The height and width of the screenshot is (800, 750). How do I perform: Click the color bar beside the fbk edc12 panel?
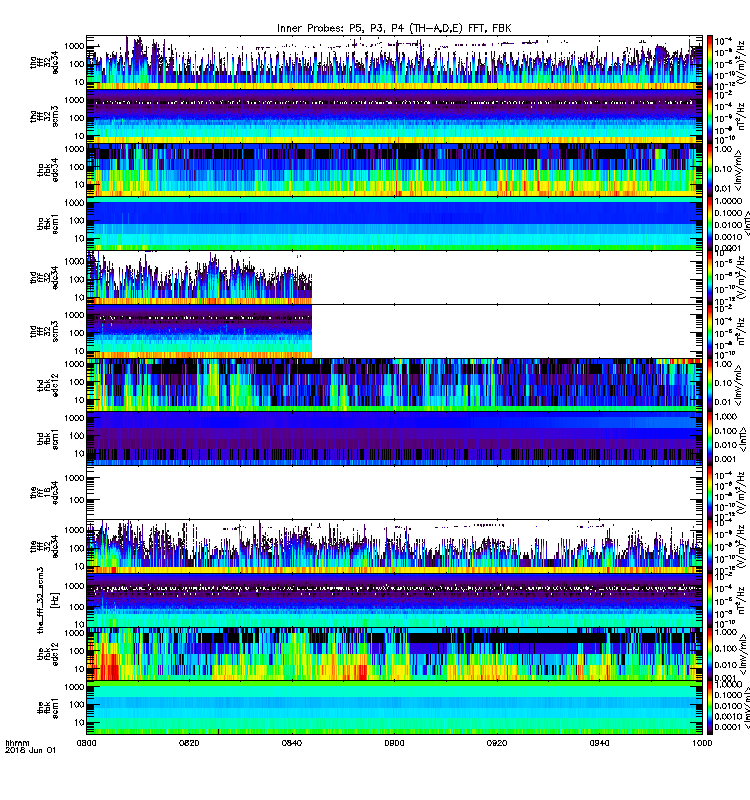(x=710, y=655)
